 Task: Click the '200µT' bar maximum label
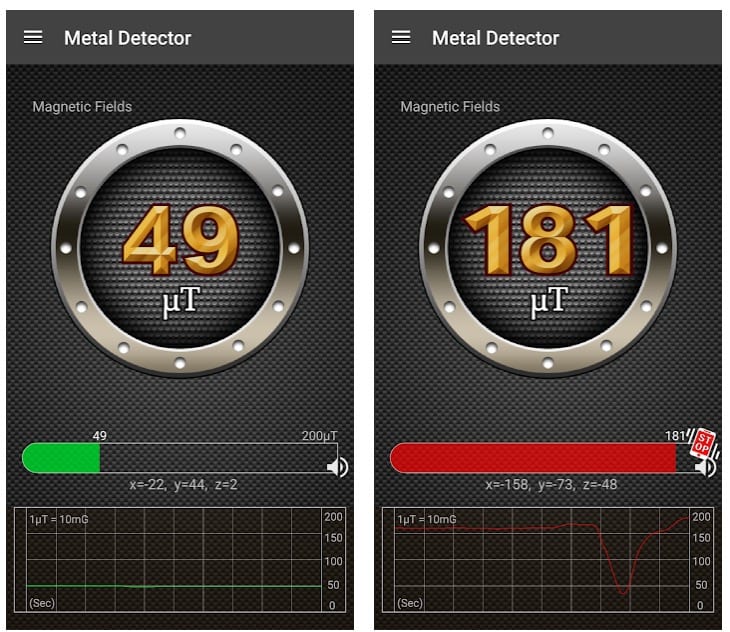tap(319, 436)
